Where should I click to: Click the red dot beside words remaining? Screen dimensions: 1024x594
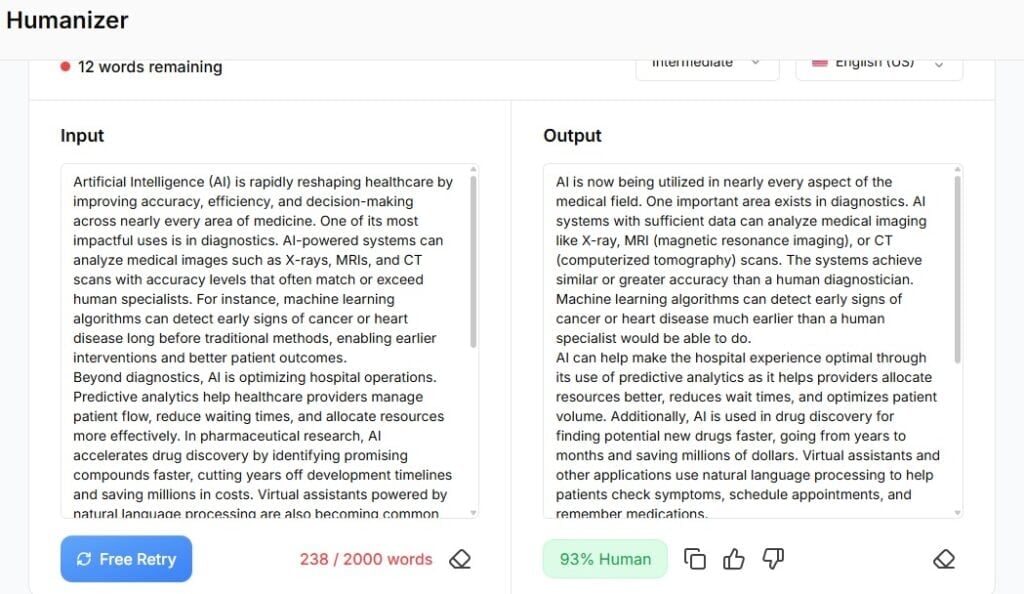[65, 67]
